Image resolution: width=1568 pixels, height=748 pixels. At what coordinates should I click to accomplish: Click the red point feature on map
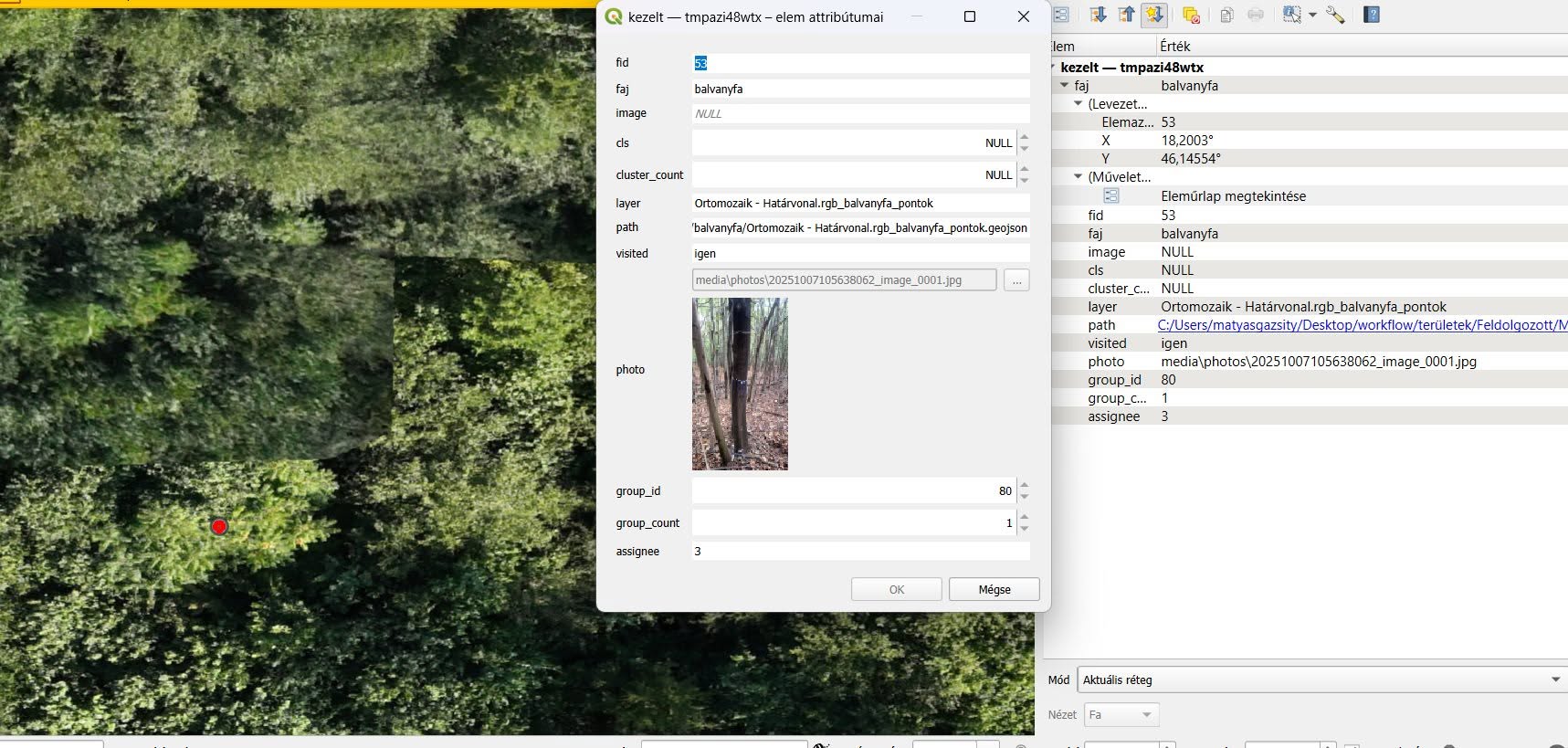(x=219, y=527)
